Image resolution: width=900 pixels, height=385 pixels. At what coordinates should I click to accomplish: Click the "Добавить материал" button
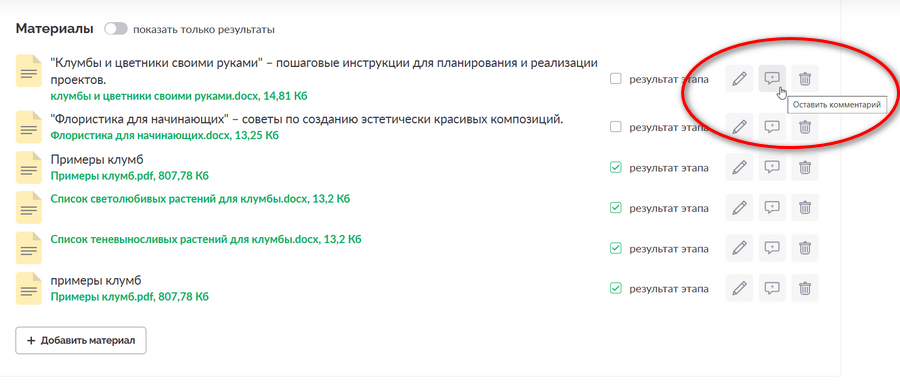pyautogui.click(x=81, y=340)
